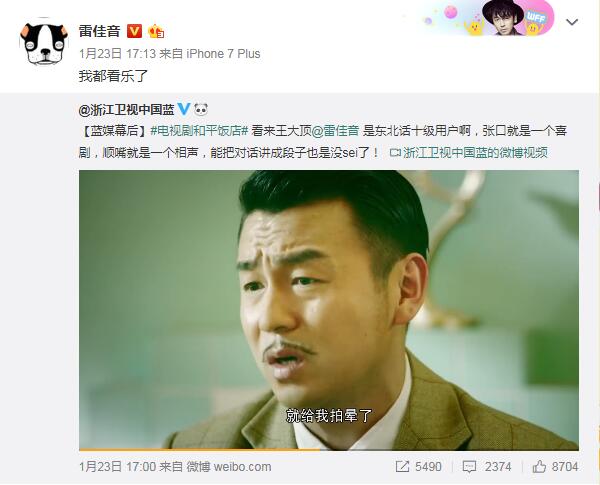The width and height of the screenshot is (600, 485).
Task: Click the blue V badge beside 浙江卫视中国蓝
Action: [x=184, y=109]
